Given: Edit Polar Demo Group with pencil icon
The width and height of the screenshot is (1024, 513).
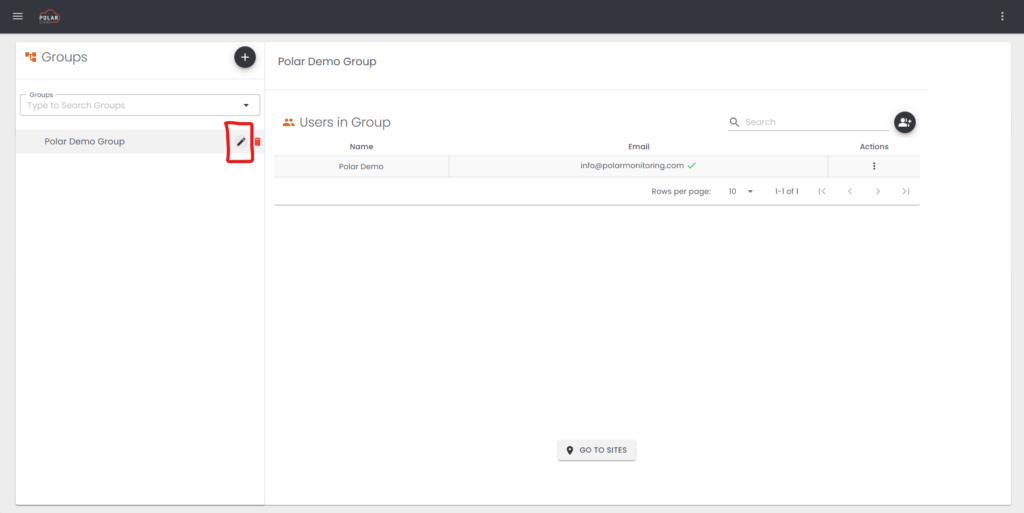Looking at the screenshot, I should (x=241, y=142).
